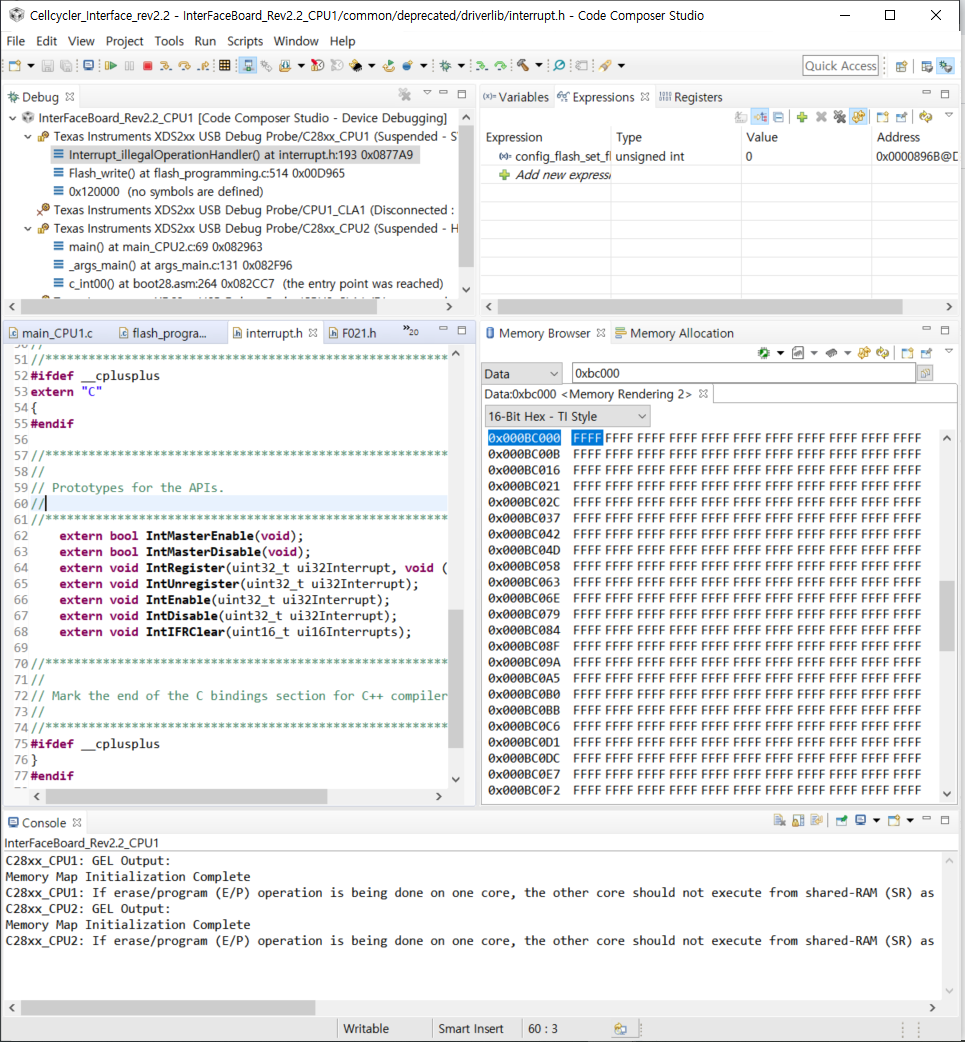Toggle the highlighted debug mode button in main toolbar

coord(248,66)
